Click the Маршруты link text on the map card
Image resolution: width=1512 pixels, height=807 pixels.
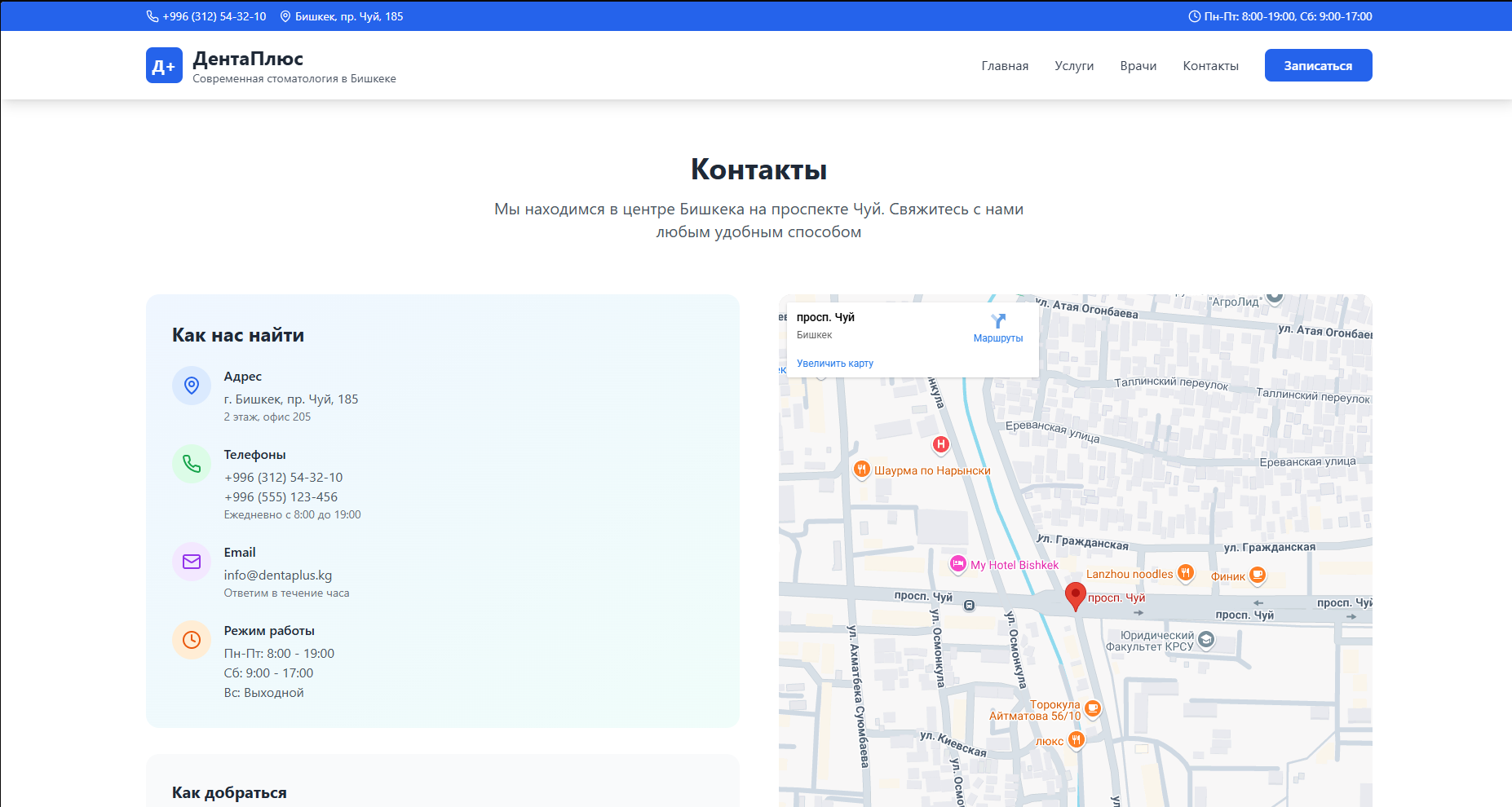pyautogui.click(x=998, y=338)
